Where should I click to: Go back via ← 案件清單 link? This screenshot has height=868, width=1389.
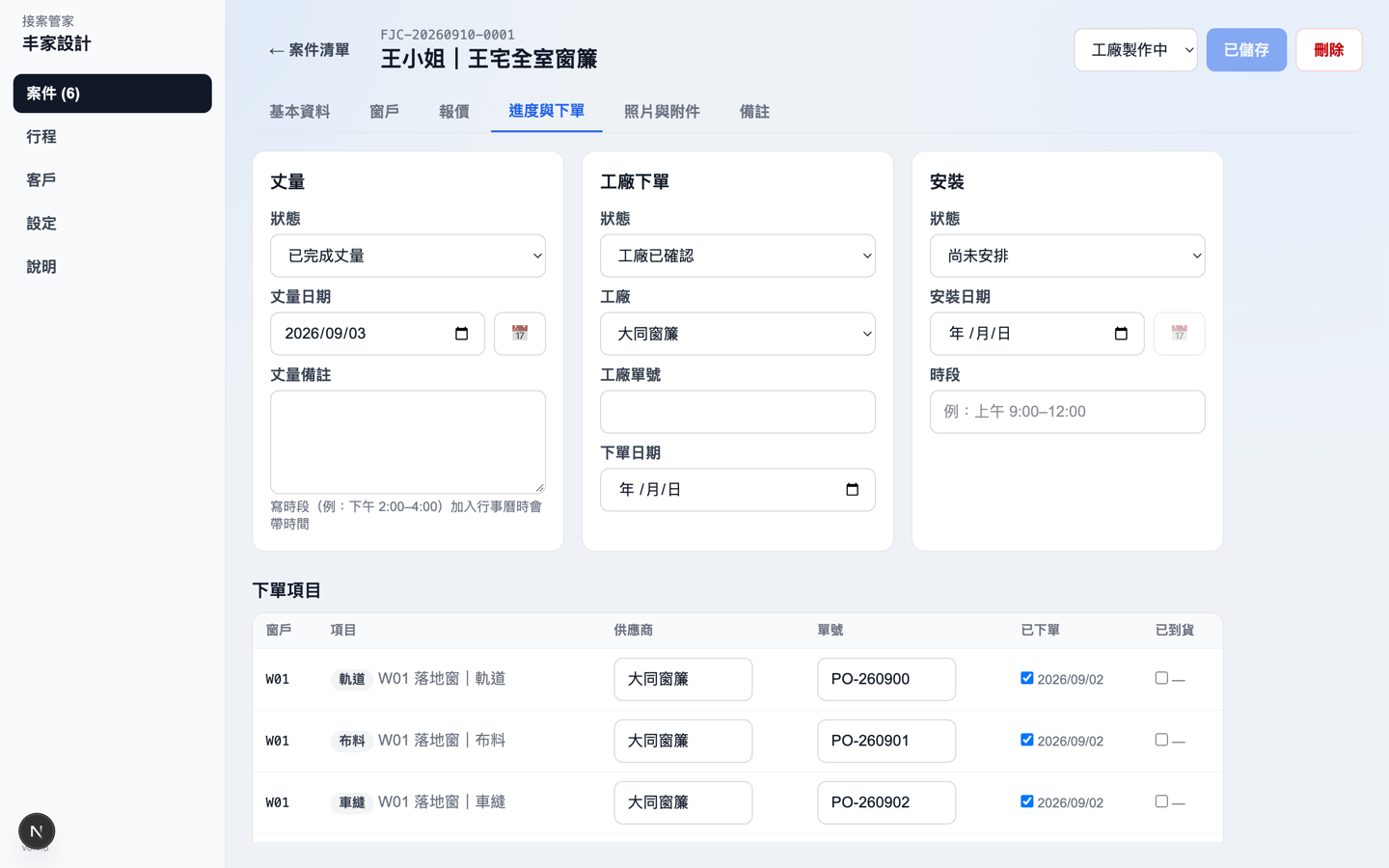pos(309,50)
